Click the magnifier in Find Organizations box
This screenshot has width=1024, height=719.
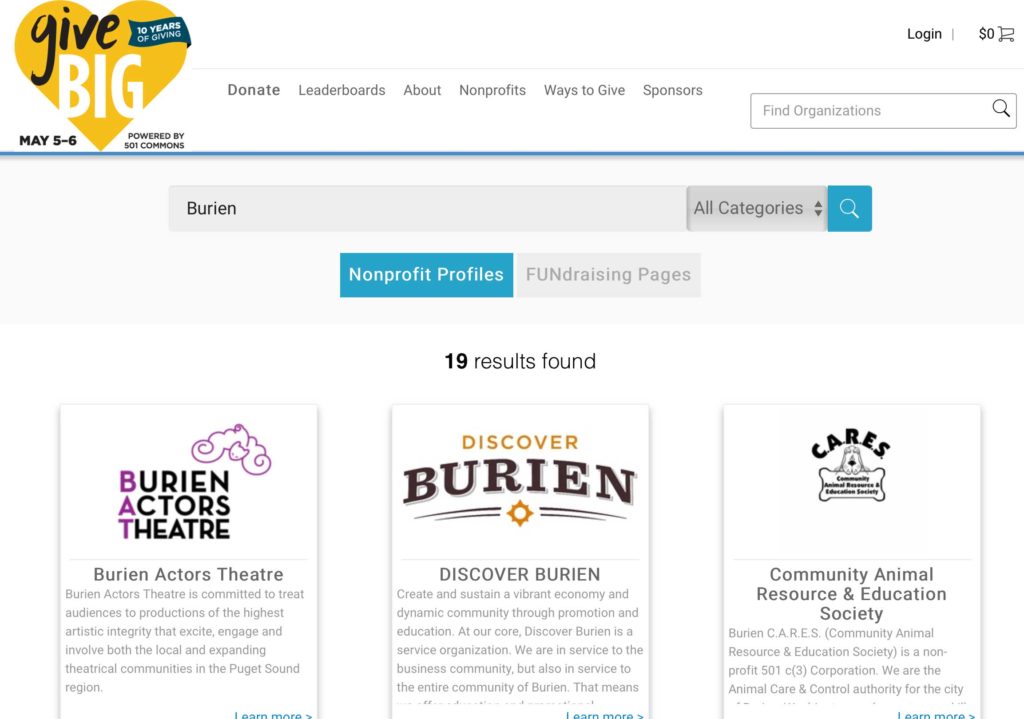1000,108
